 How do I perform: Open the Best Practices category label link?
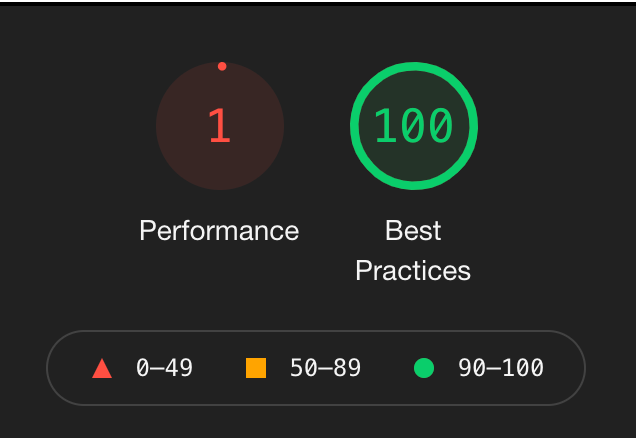point(413,250)
